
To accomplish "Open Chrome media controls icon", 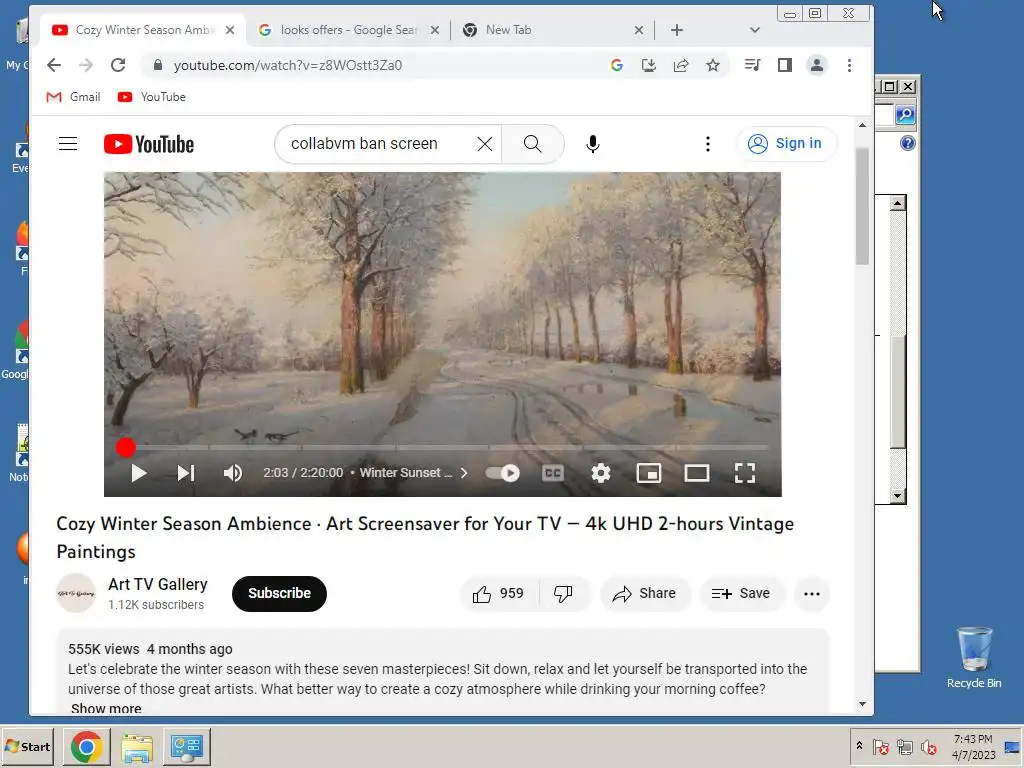I will 752,65.
